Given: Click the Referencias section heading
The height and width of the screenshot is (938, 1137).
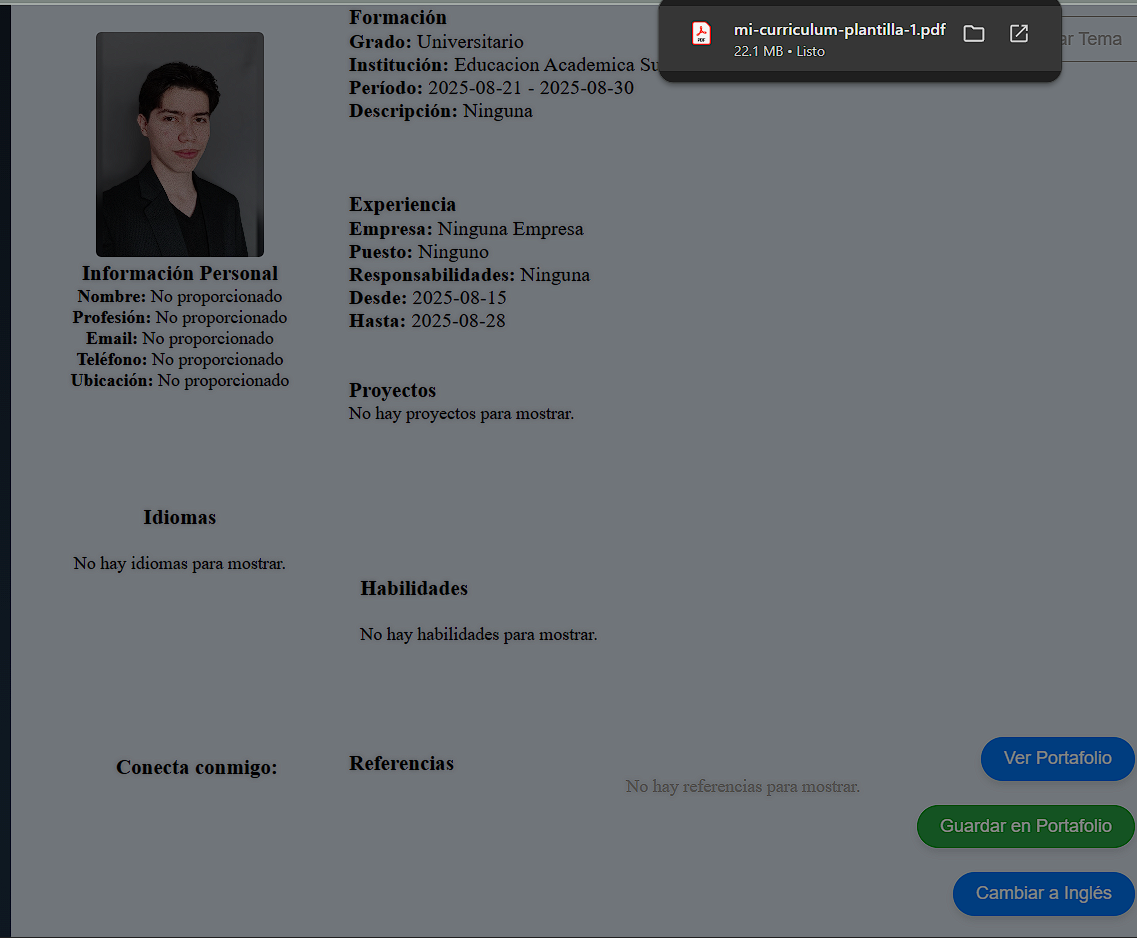Looking at the screenshot, I should tap(401, 764).
